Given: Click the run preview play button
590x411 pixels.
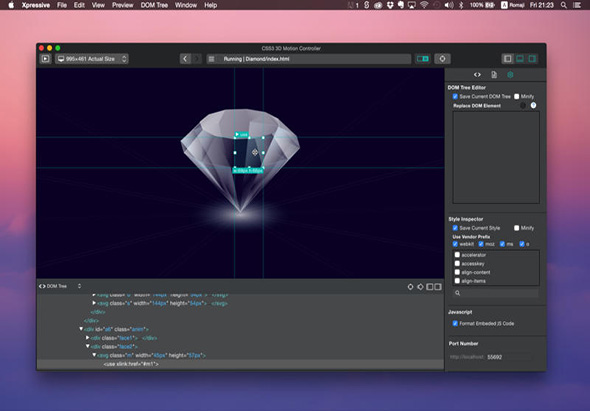Looking at the screenshot, I should coord(45,59).
